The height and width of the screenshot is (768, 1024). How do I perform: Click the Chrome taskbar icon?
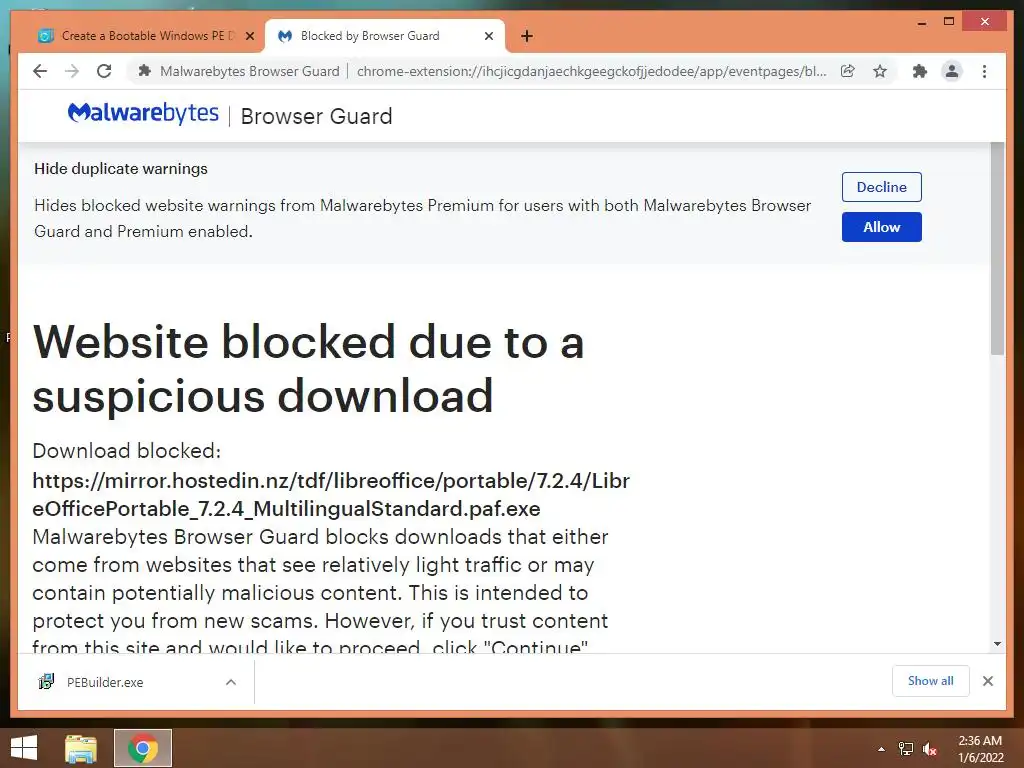(x=143, y=748)
